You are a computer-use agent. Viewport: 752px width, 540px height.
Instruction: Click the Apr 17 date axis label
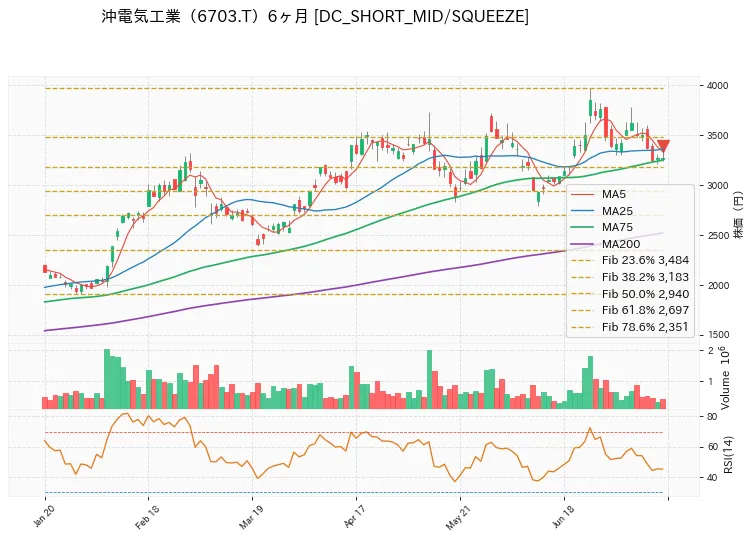355,517
